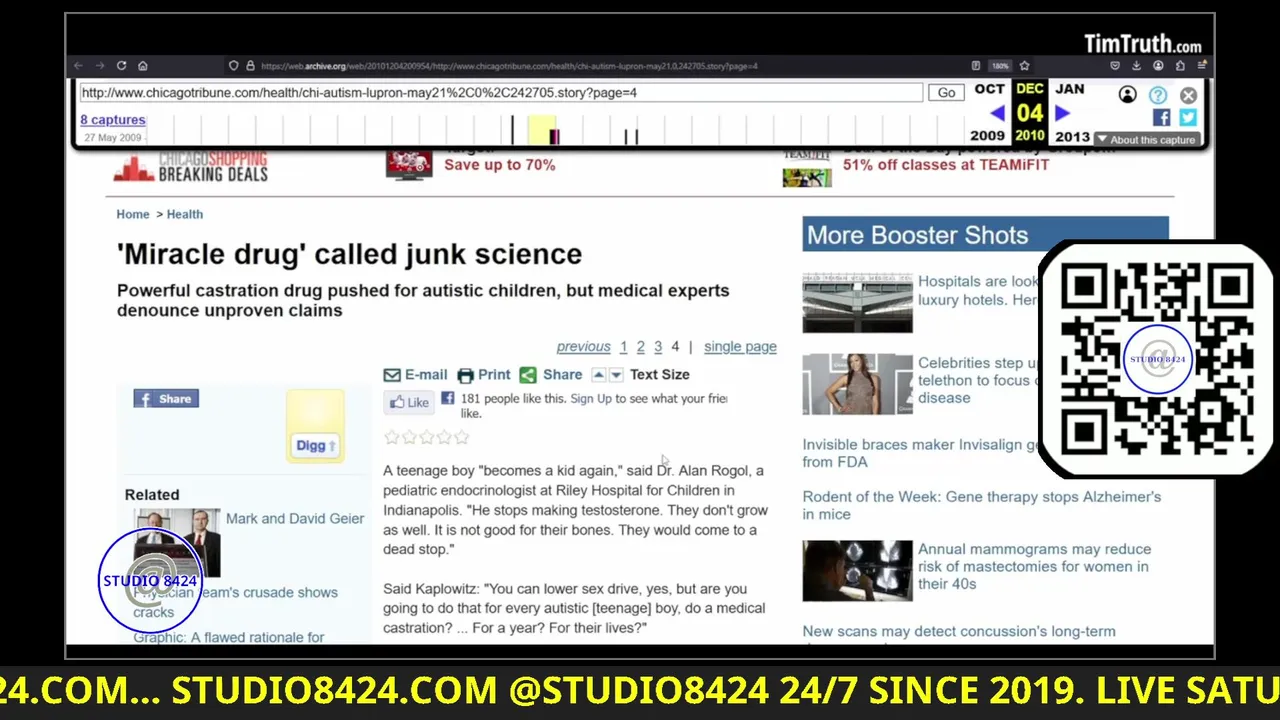The image size is (1280, 720).
Task: Share capture on Twitter from Wayback toolbar
Action: [x=1187, y=117]
